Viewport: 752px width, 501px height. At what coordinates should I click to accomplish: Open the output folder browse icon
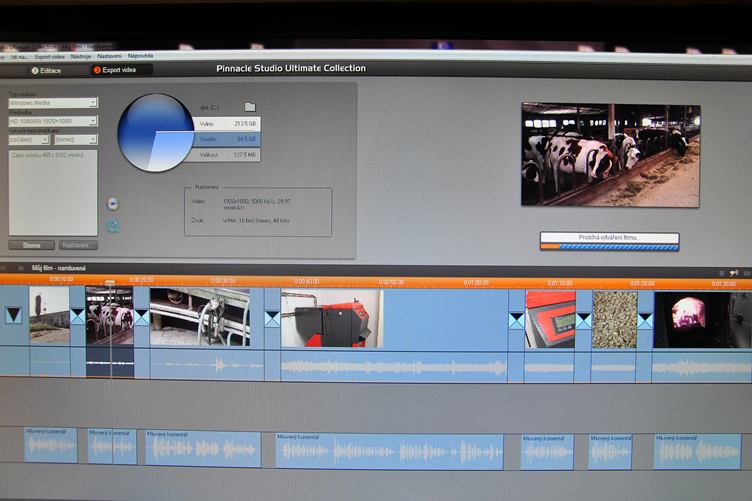pos(250,106)
